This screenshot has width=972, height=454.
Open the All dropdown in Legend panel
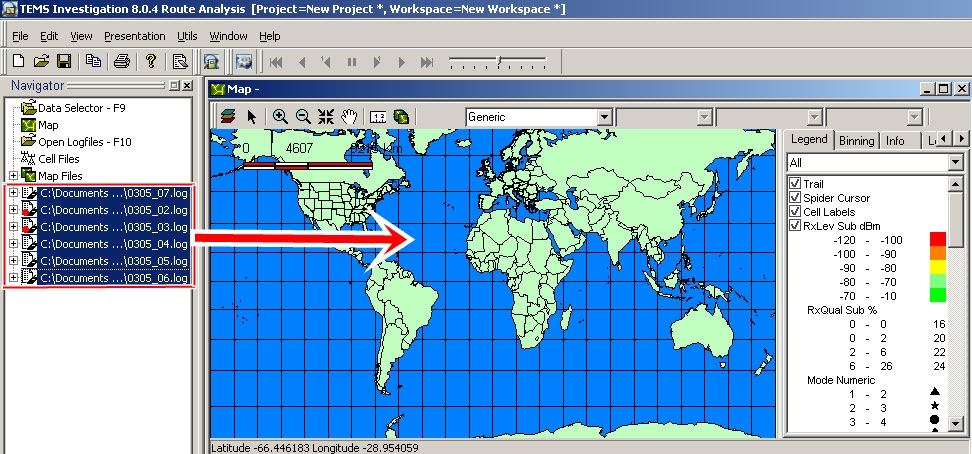coord(955,162)
